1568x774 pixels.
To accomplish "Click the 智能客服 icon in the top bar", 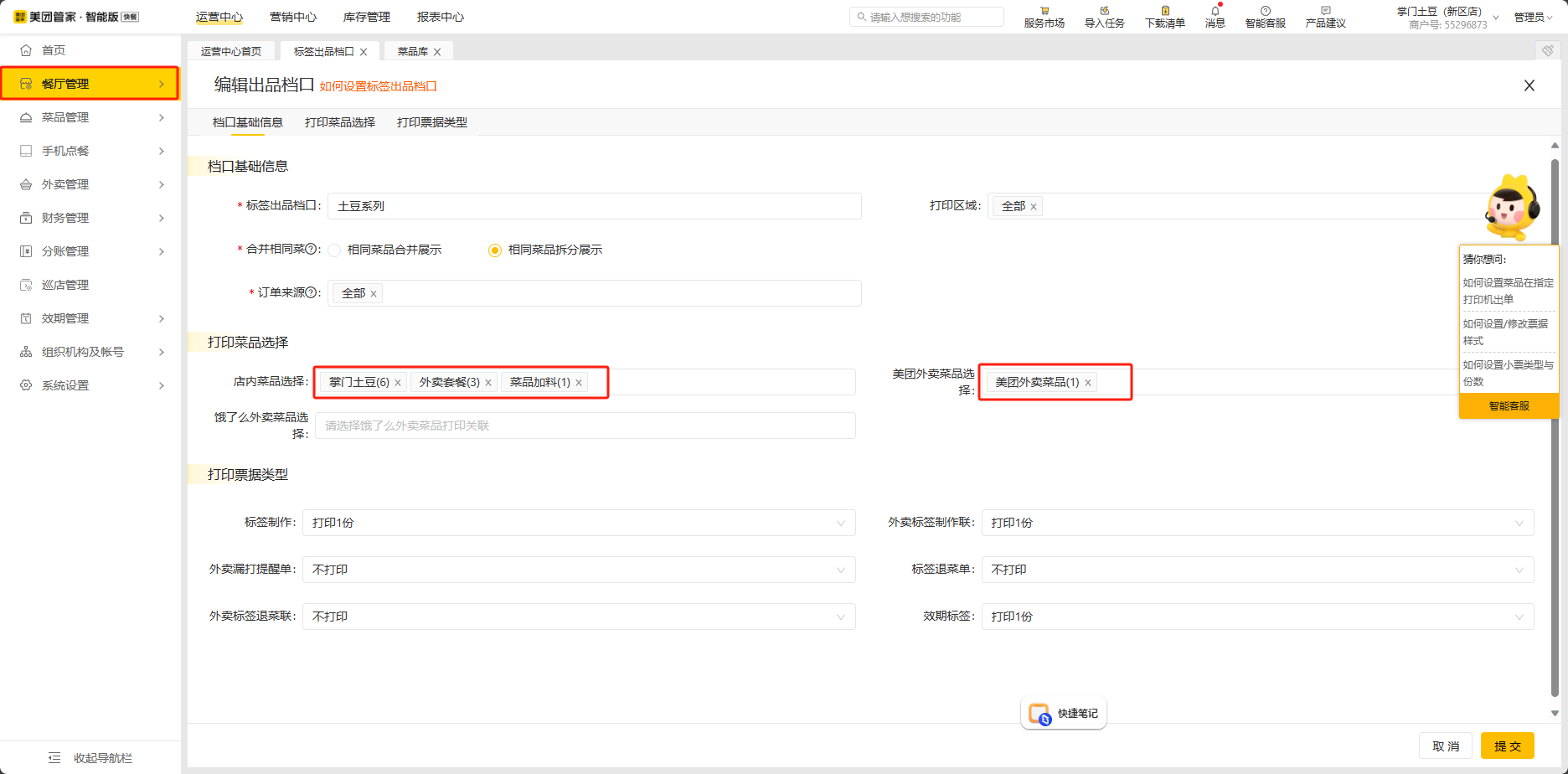I will [x=1265, y=11].
